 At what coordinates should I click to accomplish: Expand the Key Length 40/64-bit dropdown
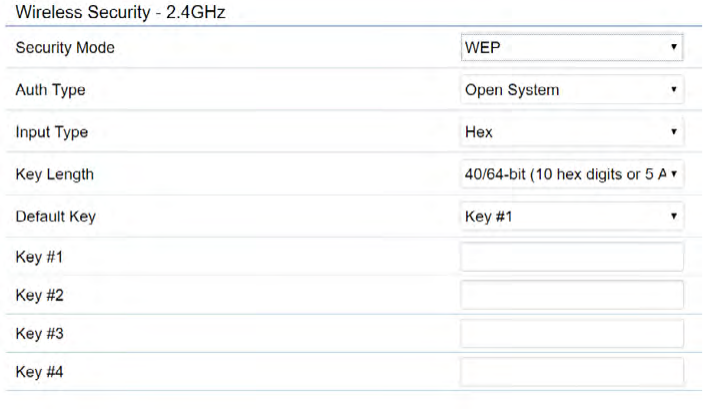click(571, 174)
